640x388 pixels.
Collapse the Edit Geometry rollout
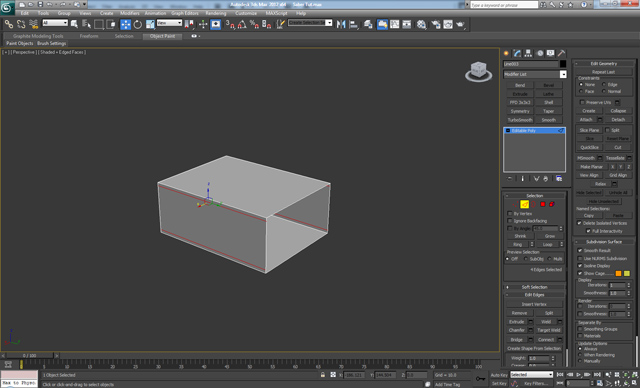click(604, 64)
